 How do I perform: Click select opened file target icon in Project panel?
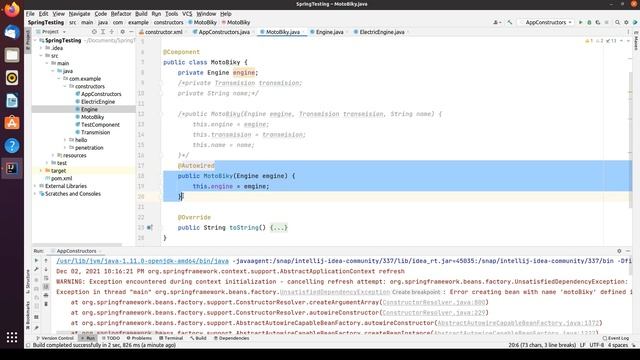point(94,31)
